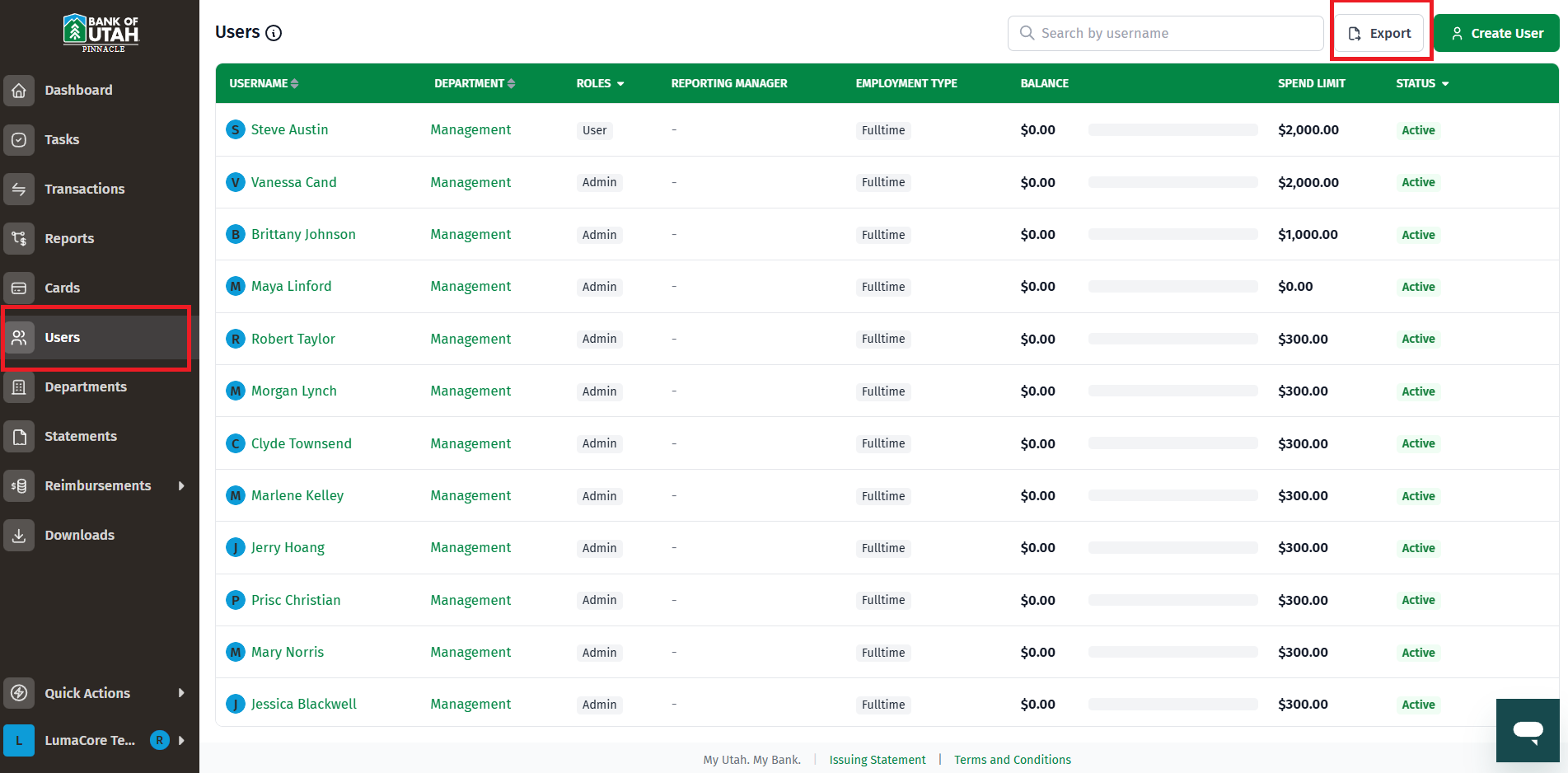Open Marlene Kelley's user profile
This screenshot has height=773, width=1568.
pos(297,495)
